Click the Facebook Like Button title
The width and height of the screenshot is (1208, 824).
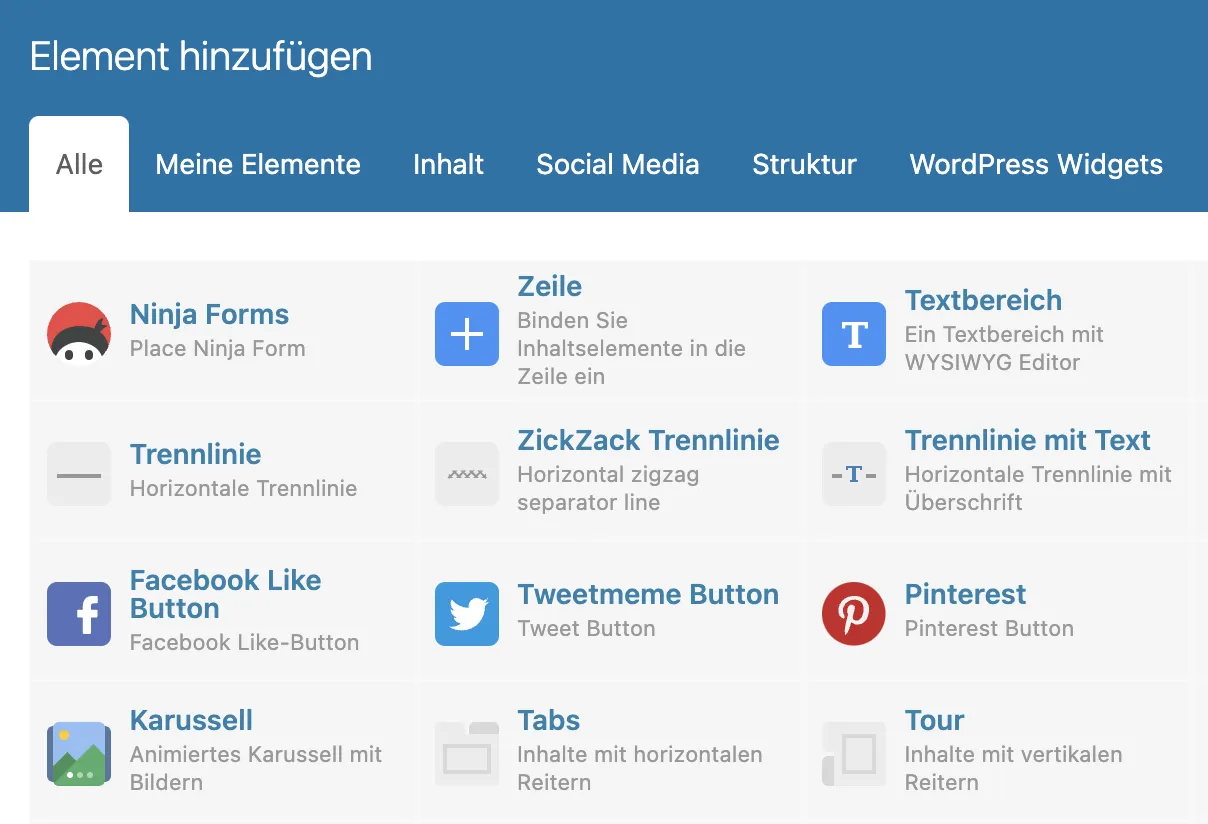(x=226, y=594)
